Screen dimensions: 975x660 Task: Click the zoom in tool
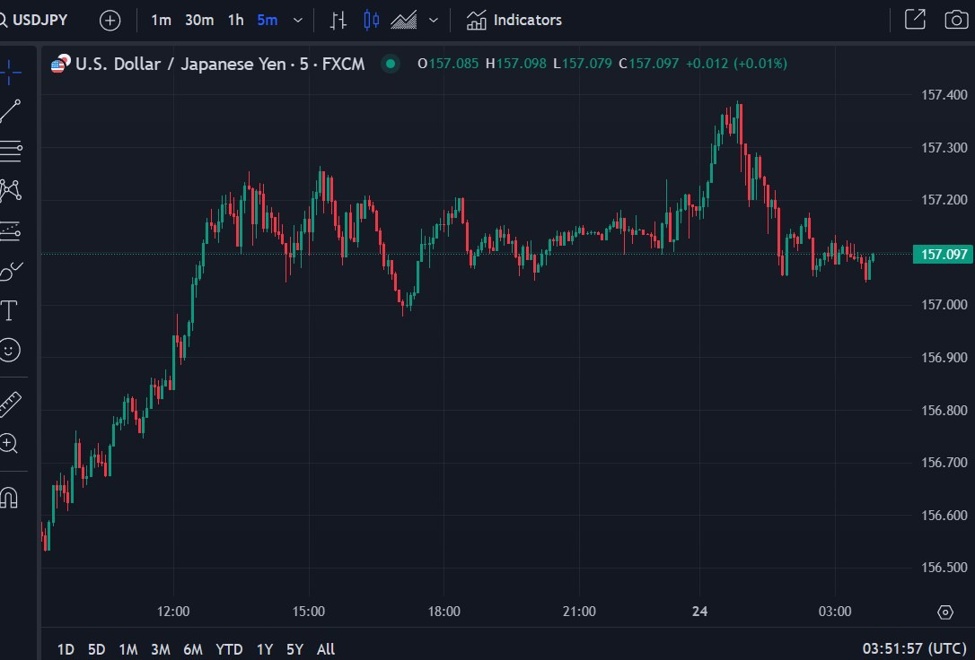click(x=10, y=444)
